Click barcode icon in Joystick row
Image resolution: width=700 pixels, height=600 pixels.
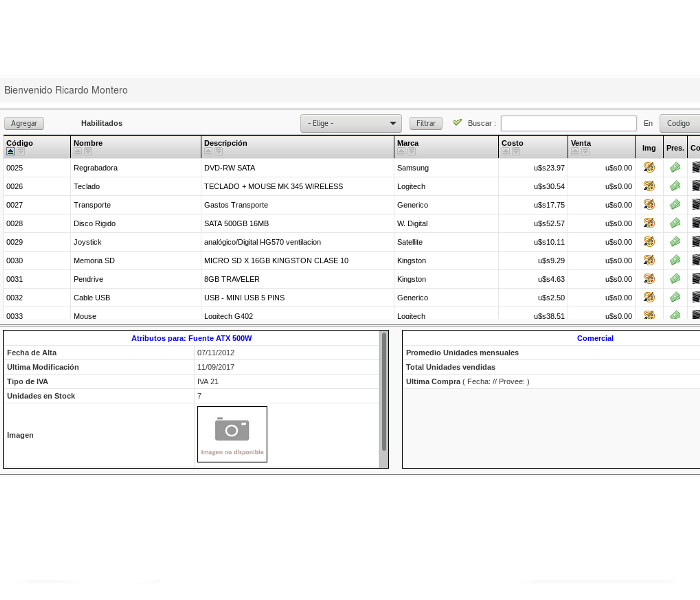[696, 242]
